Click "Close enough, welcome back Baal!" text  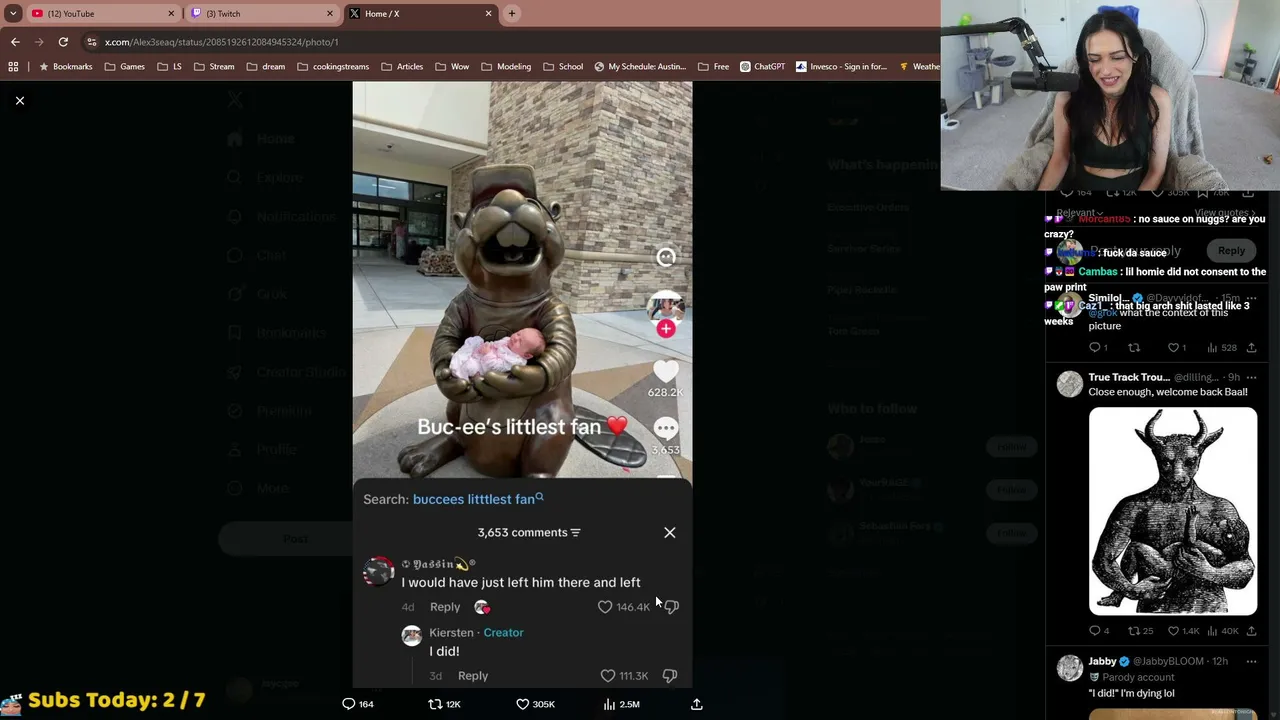(1168, 392)
